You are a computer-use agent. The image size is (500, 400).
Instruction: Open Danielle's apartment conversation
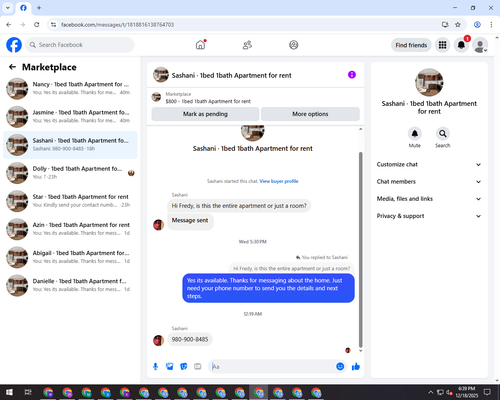pyautogui.click(x=70, y=285)
